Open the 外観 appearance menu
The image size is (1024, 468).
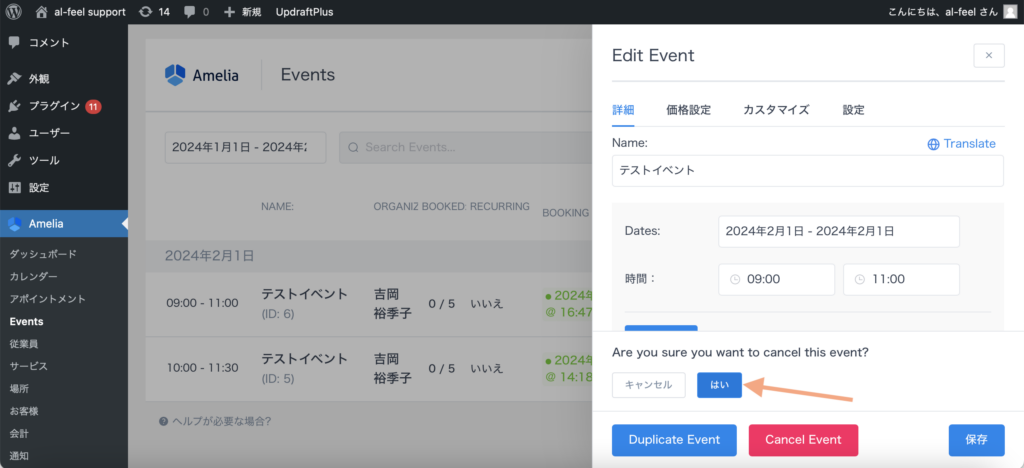coord(39,79)
